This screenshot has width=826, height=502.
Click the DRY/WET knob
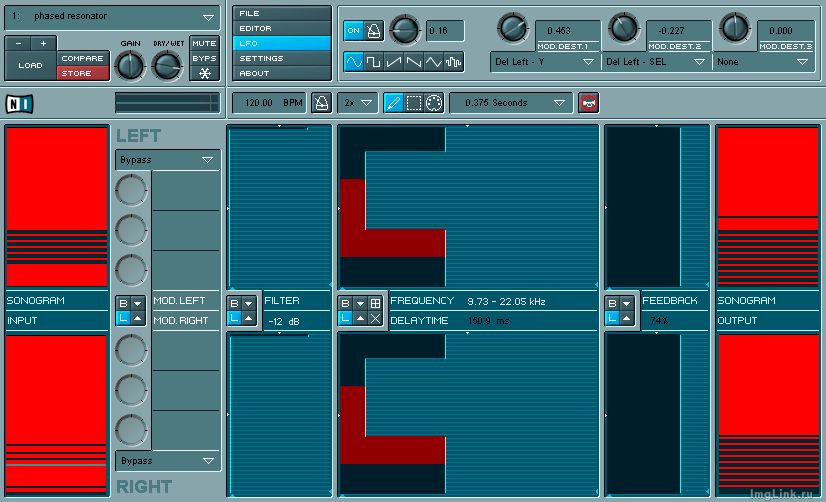[167, 66]
